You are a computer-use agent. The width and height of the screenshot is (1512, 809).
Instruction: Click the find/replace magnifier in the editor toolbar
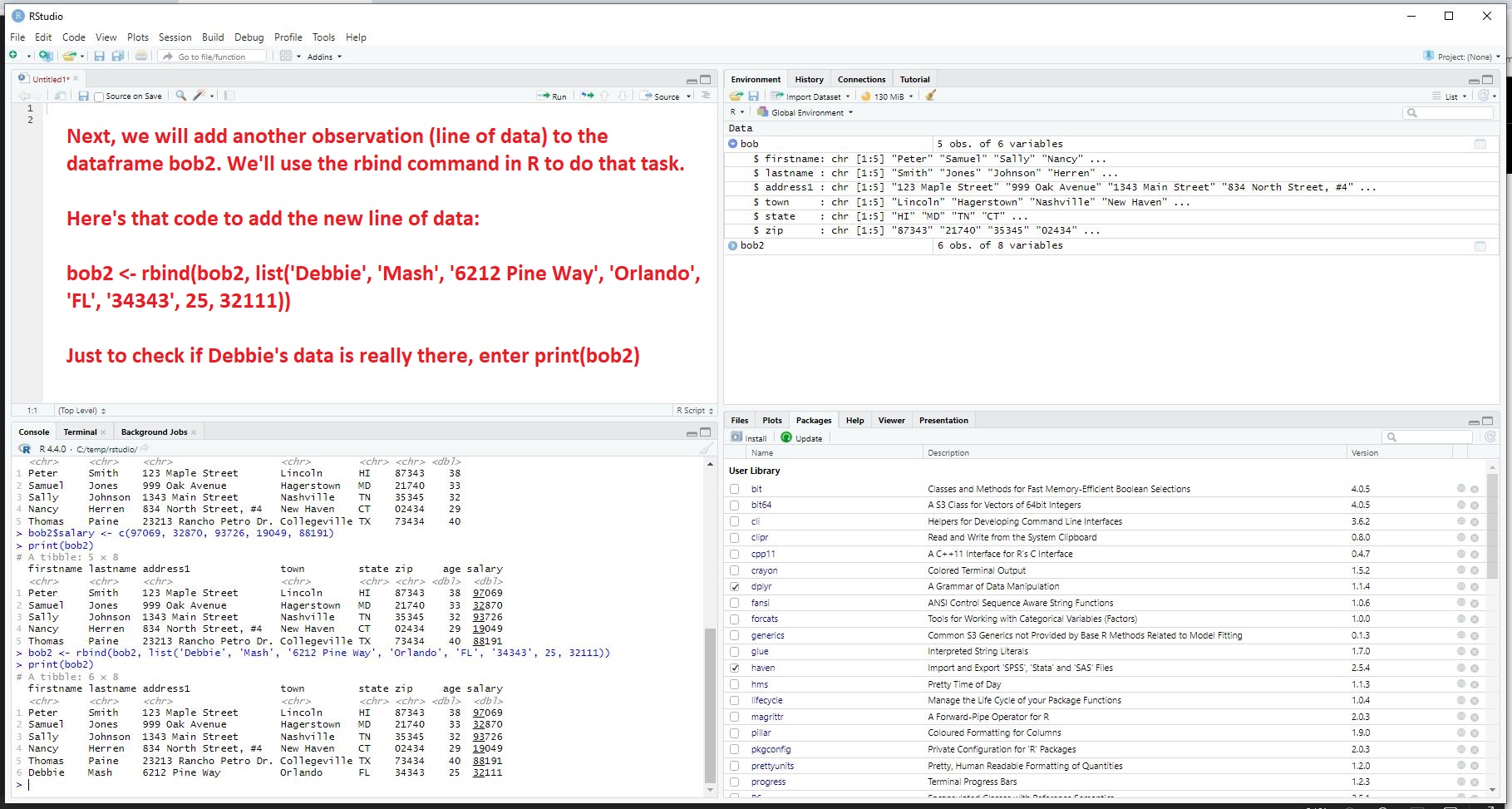point(180,96)
